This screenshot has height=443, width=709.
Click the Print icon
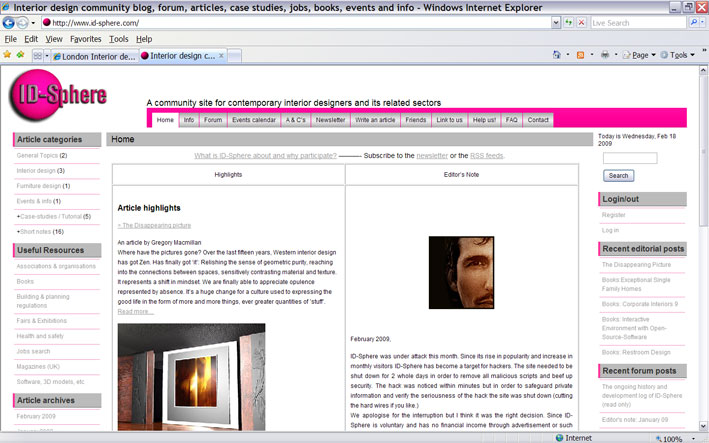pyautogui.click(x=605, y=55)
